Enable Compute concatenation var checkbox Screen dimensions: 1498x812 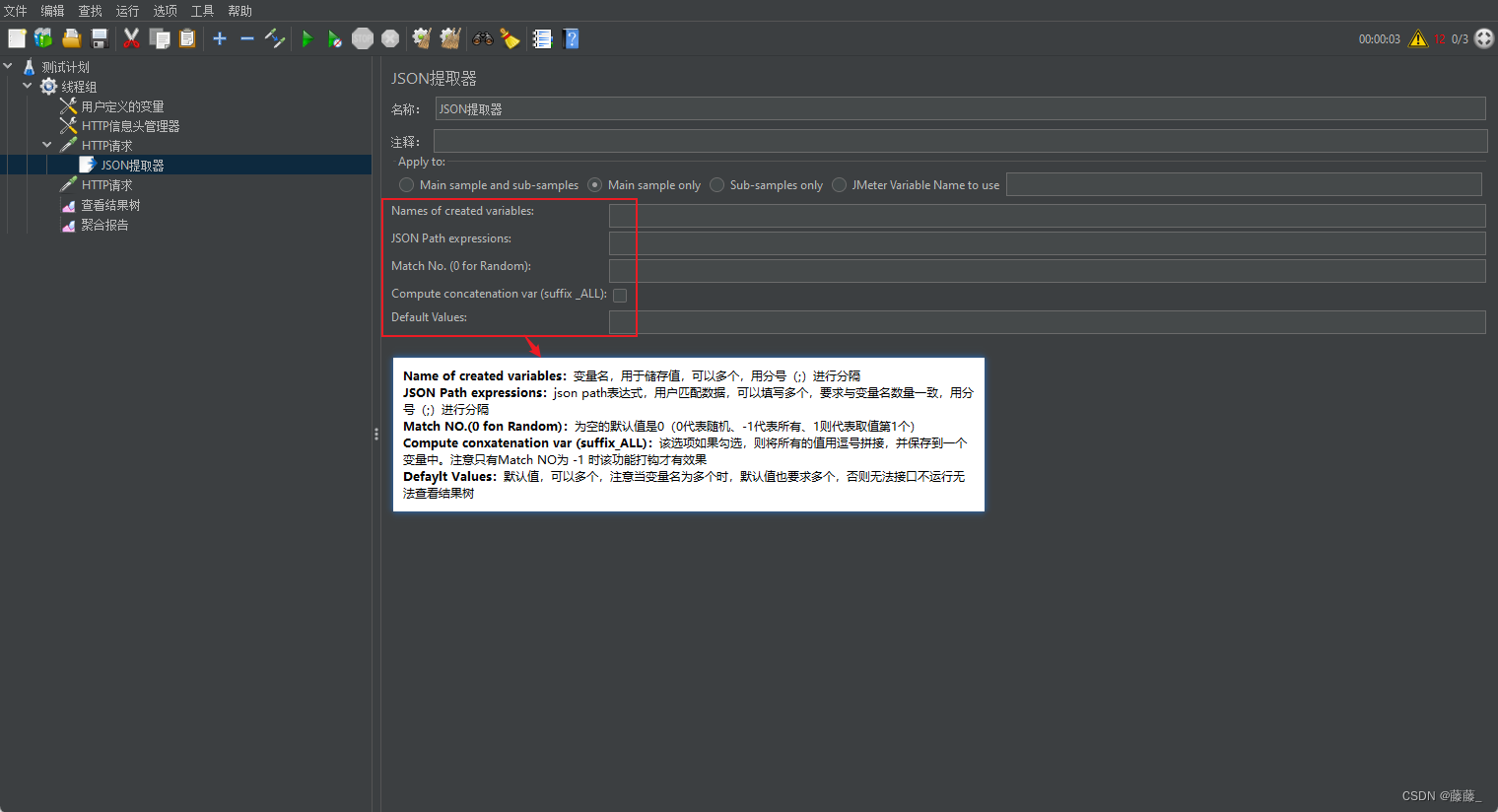(x=620, y=295)
